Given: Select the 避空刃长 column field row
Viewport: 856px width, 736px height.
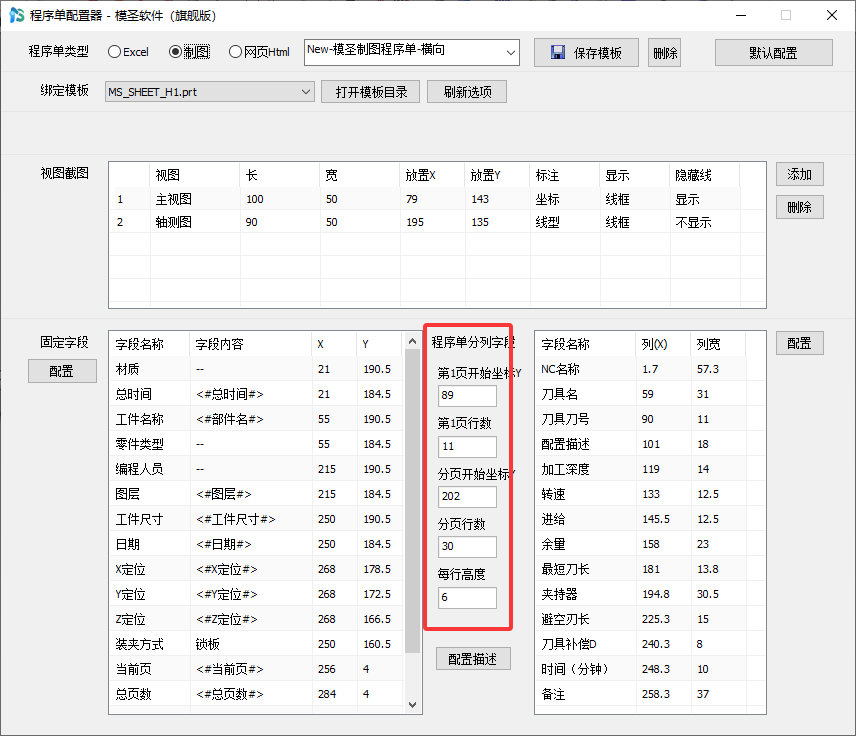Looking at the screenshot, I should [x=650, y=619].
